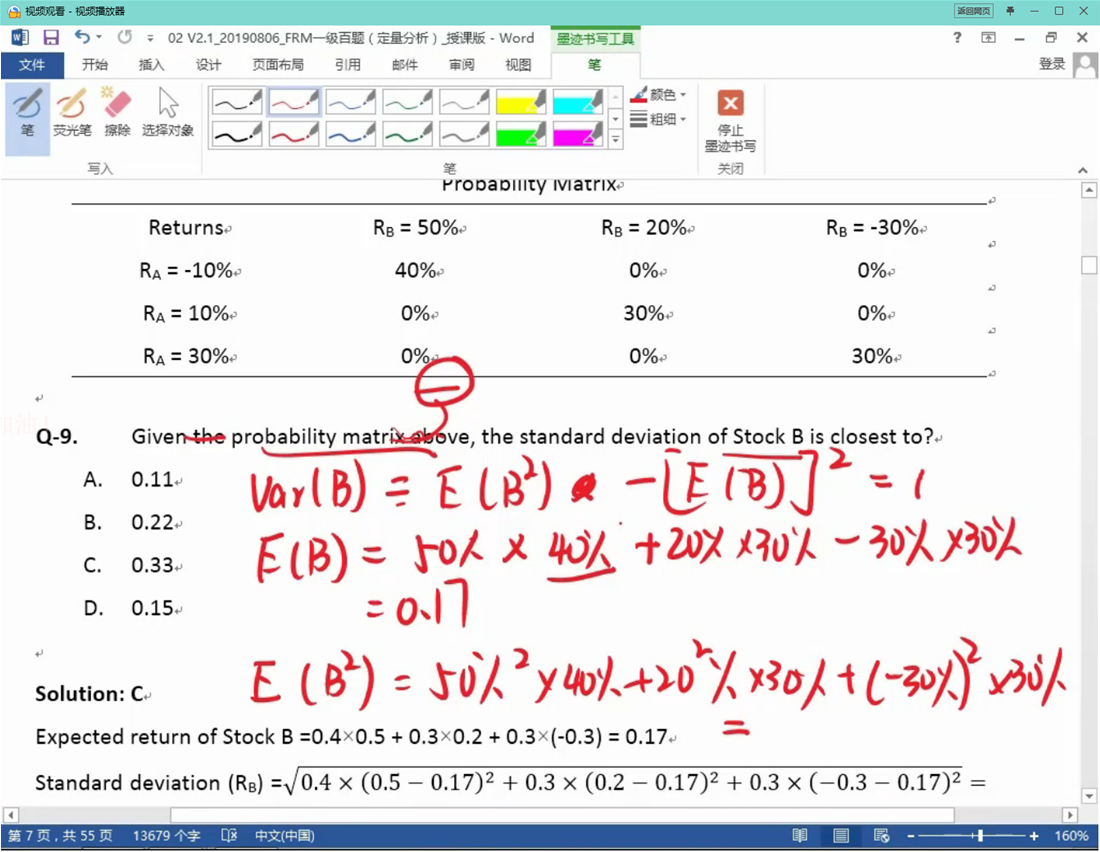The image size is (1100, 852).
Task: Choose the magenta highlighter pen swatch
Action: (x=577, y=134)
